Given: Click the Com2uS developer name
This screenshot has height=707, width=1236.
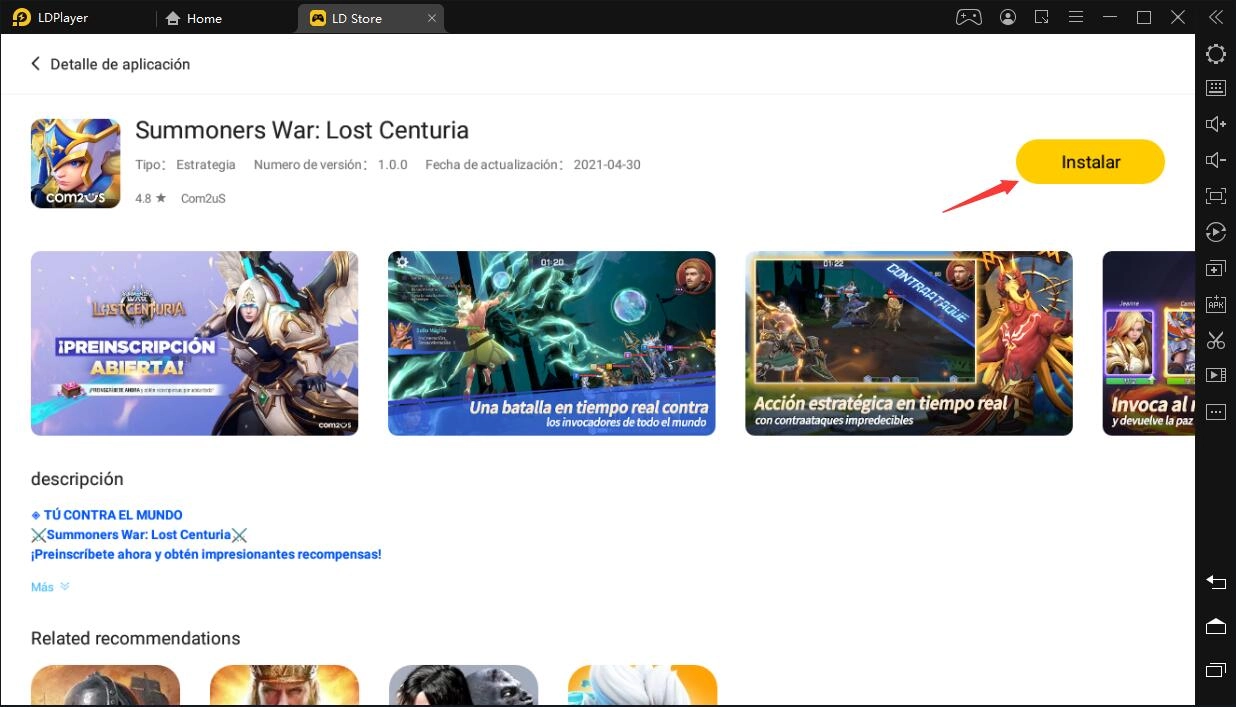Looking at the screenshot, I should click(x=203, y=199).
